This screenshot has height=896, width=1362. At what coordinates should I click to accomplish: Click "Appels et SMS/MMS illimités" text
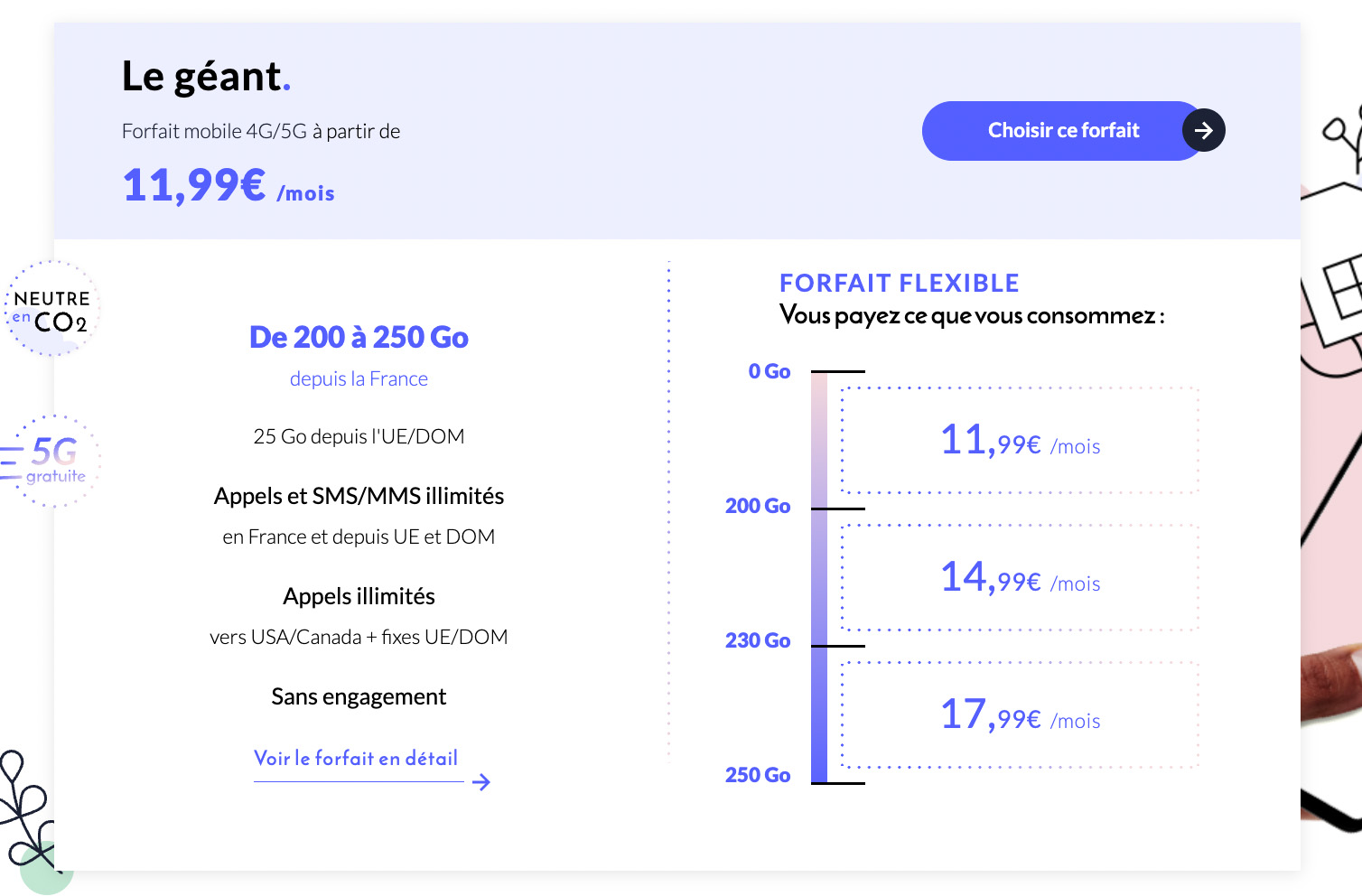(x=359, y=496)
